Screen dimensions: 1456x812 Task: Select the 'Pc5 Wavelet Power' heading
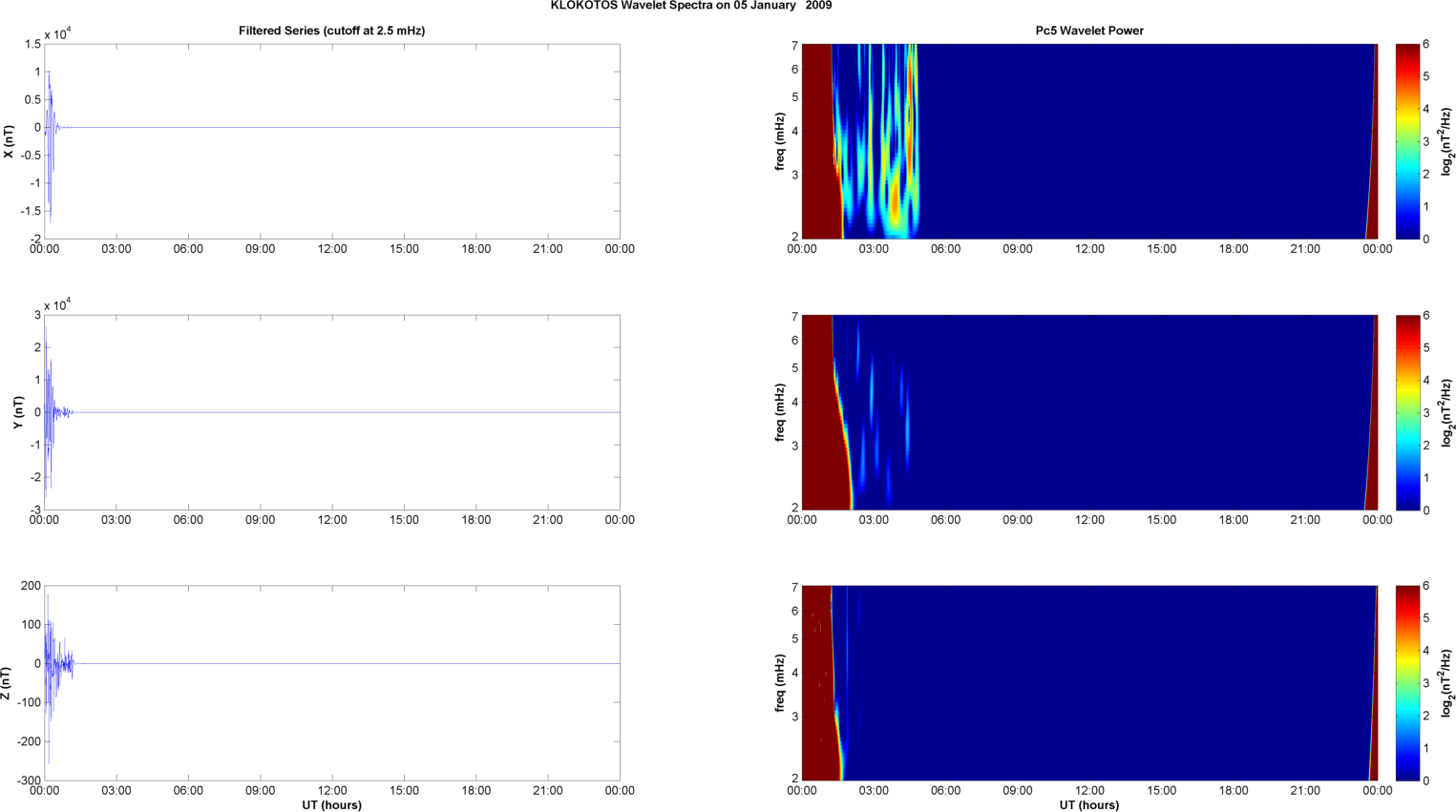(1089, 31)
